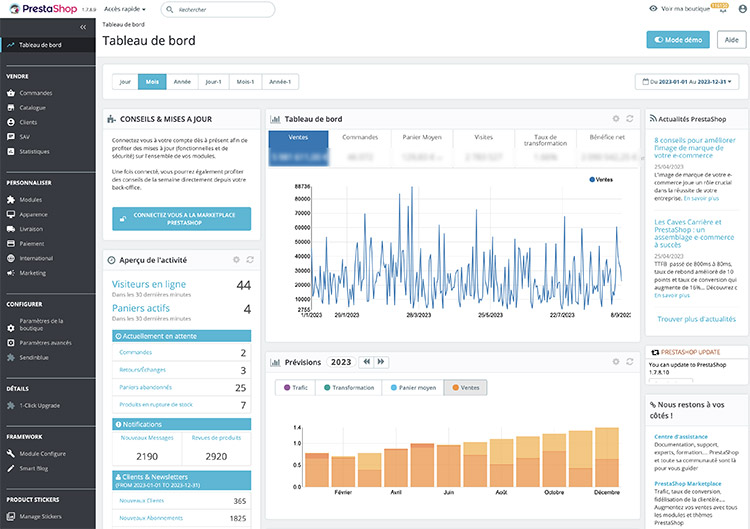Refresh the Prévisions panel
Viewport: 750px width, 529px height.
pyautogui.click(x=630, y=362)
